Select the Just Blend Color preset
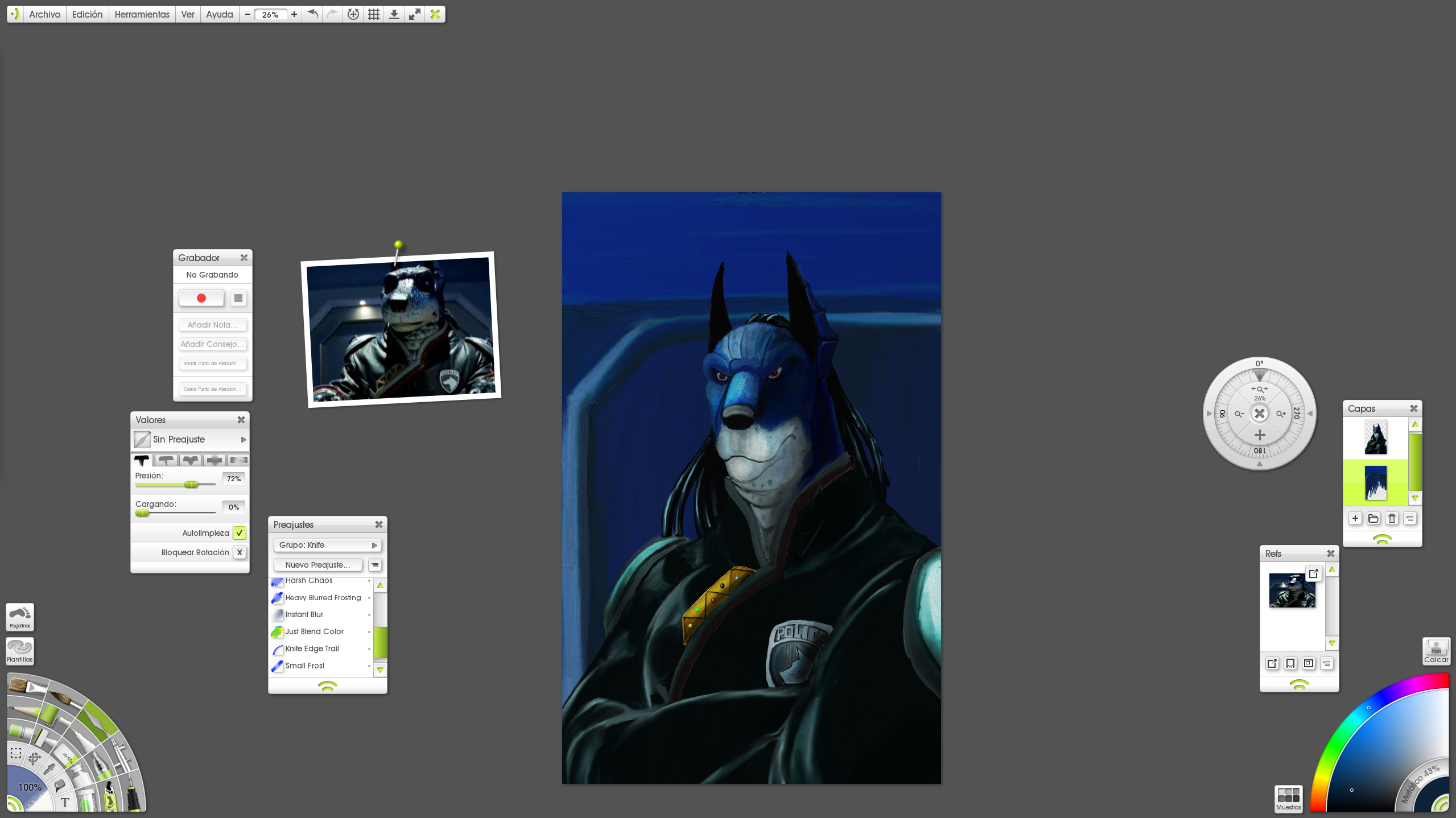The width and height of the screenshot is (1456, 818). [314, 631]
